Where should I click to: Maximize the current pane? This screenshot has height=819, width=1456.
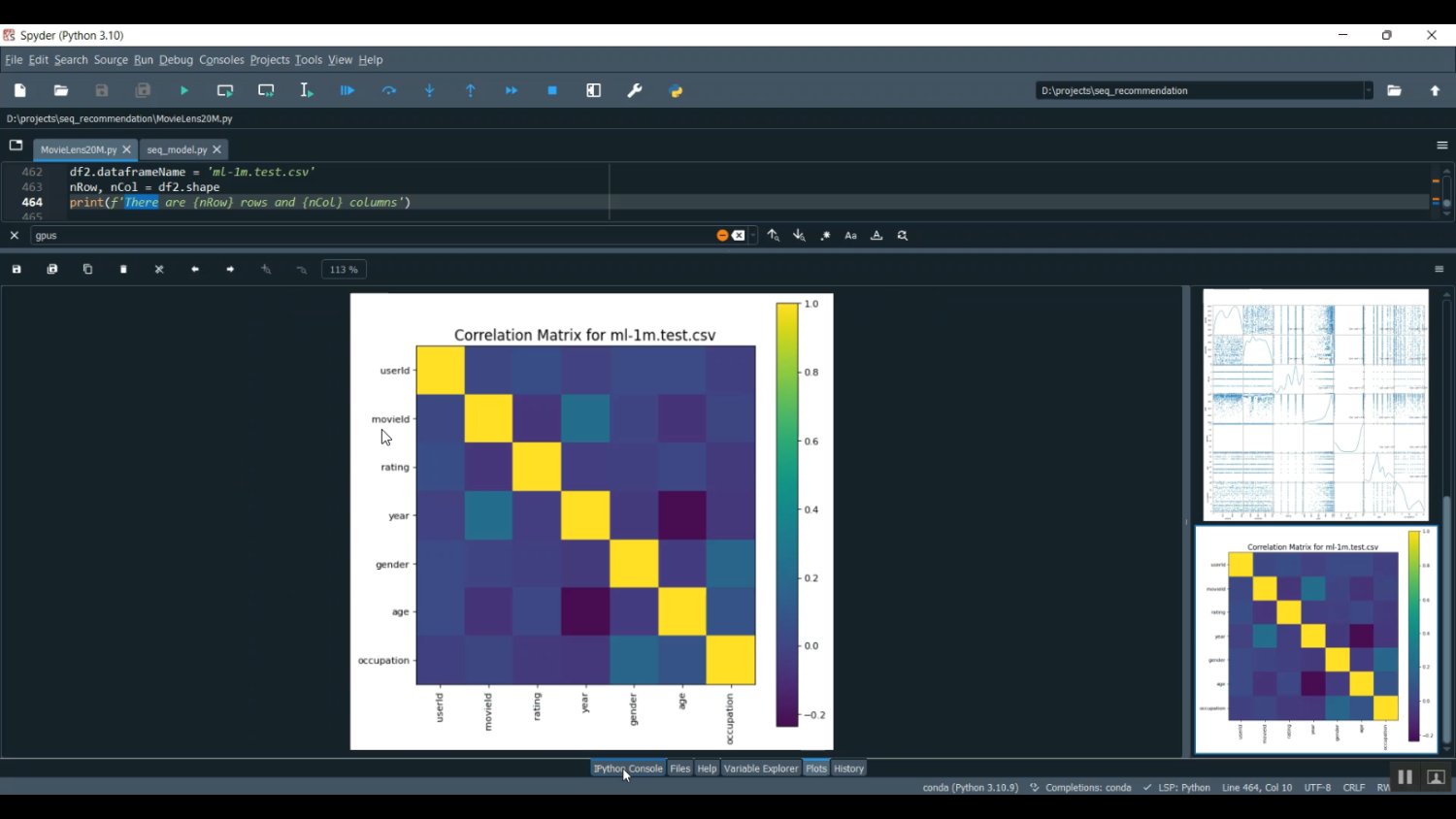[x=593, y=90]
